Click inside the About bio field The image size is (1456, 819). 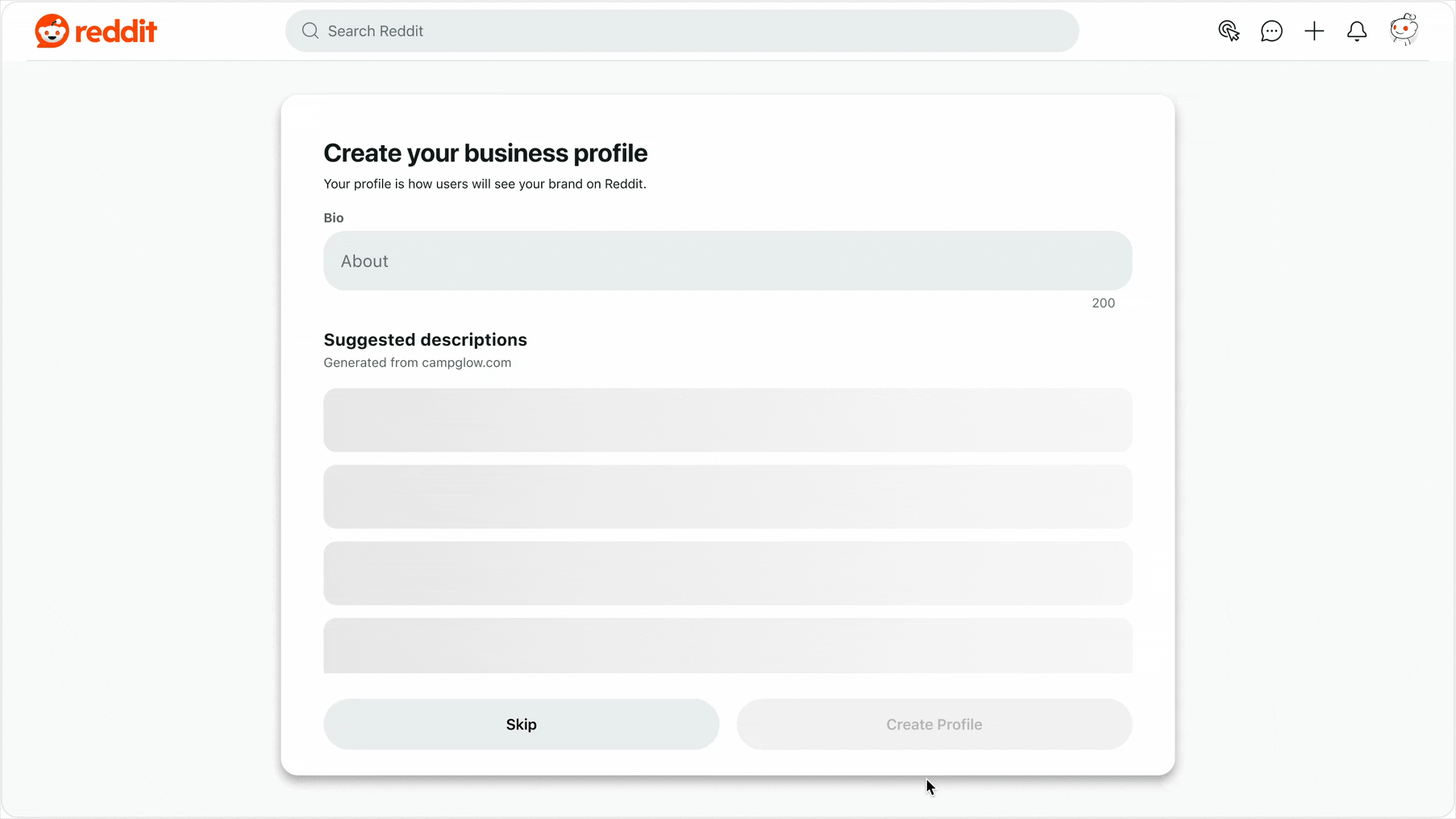727,260
